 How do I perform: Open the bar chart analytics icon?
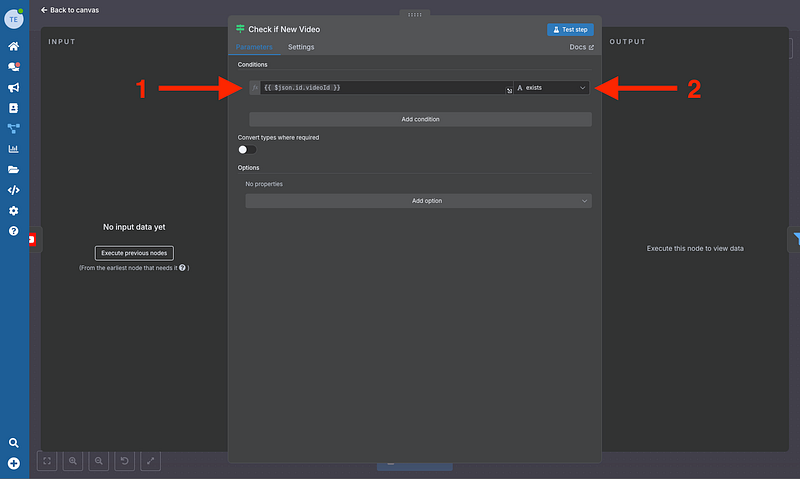coord(14,149)
